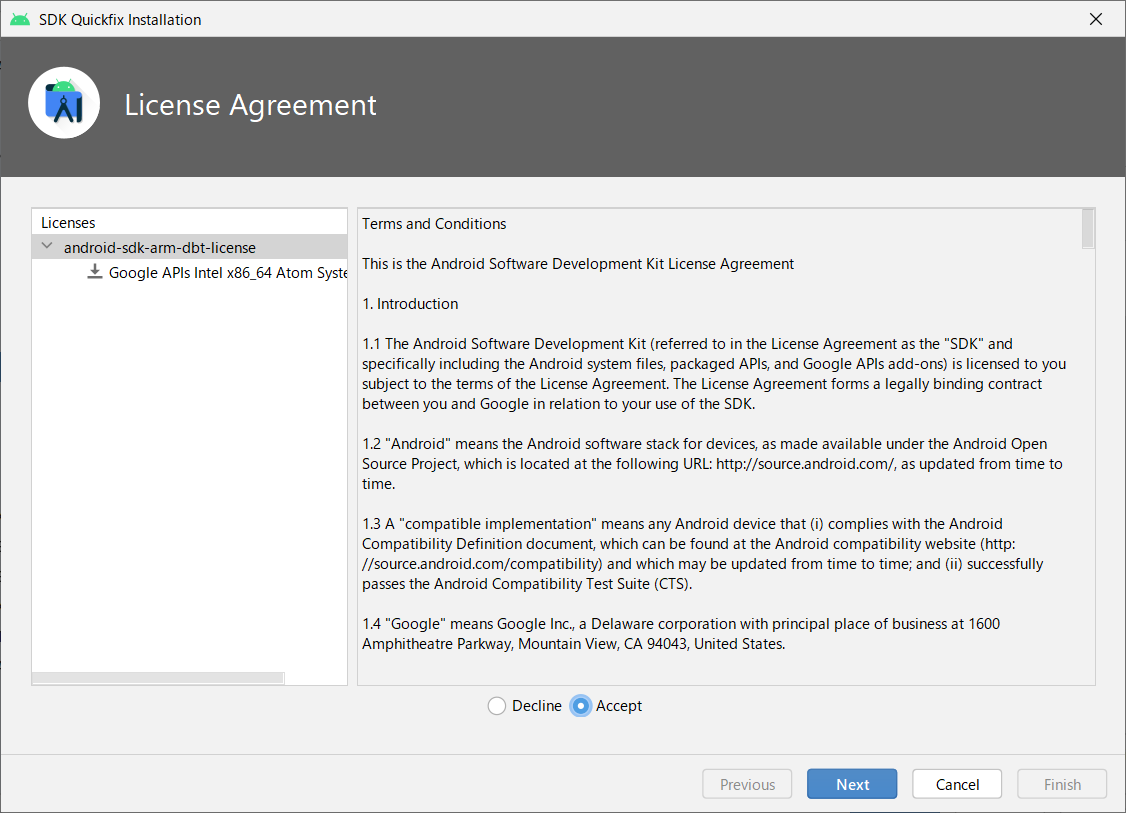
Task: Click Cancel to abort the installation
Action: pos(956,783)
